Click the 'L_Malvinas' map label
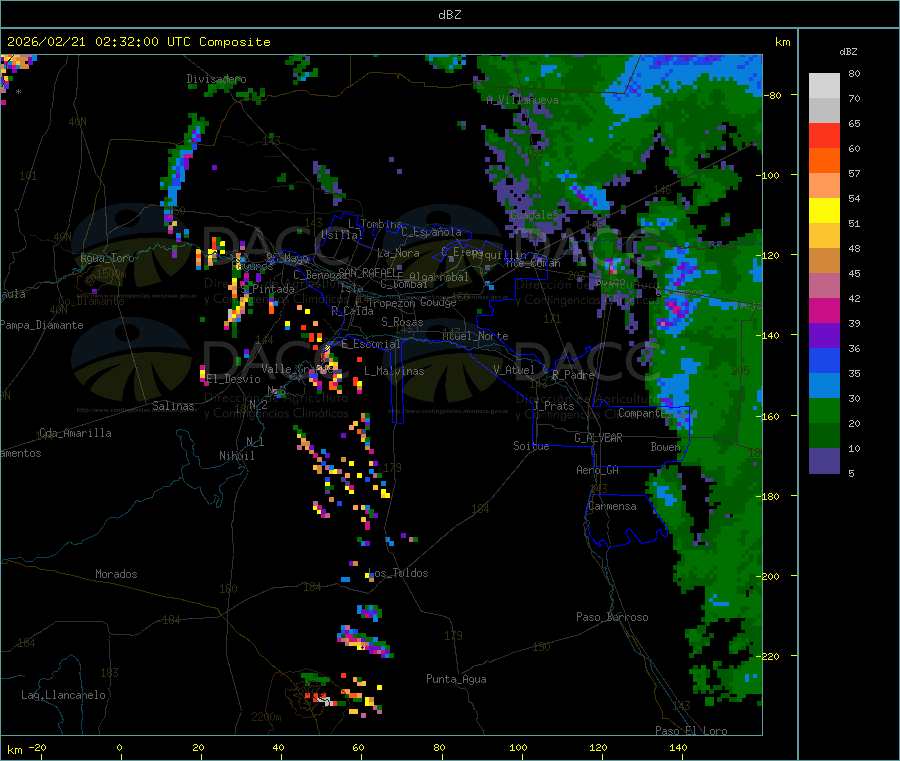 tap(394, 371)
